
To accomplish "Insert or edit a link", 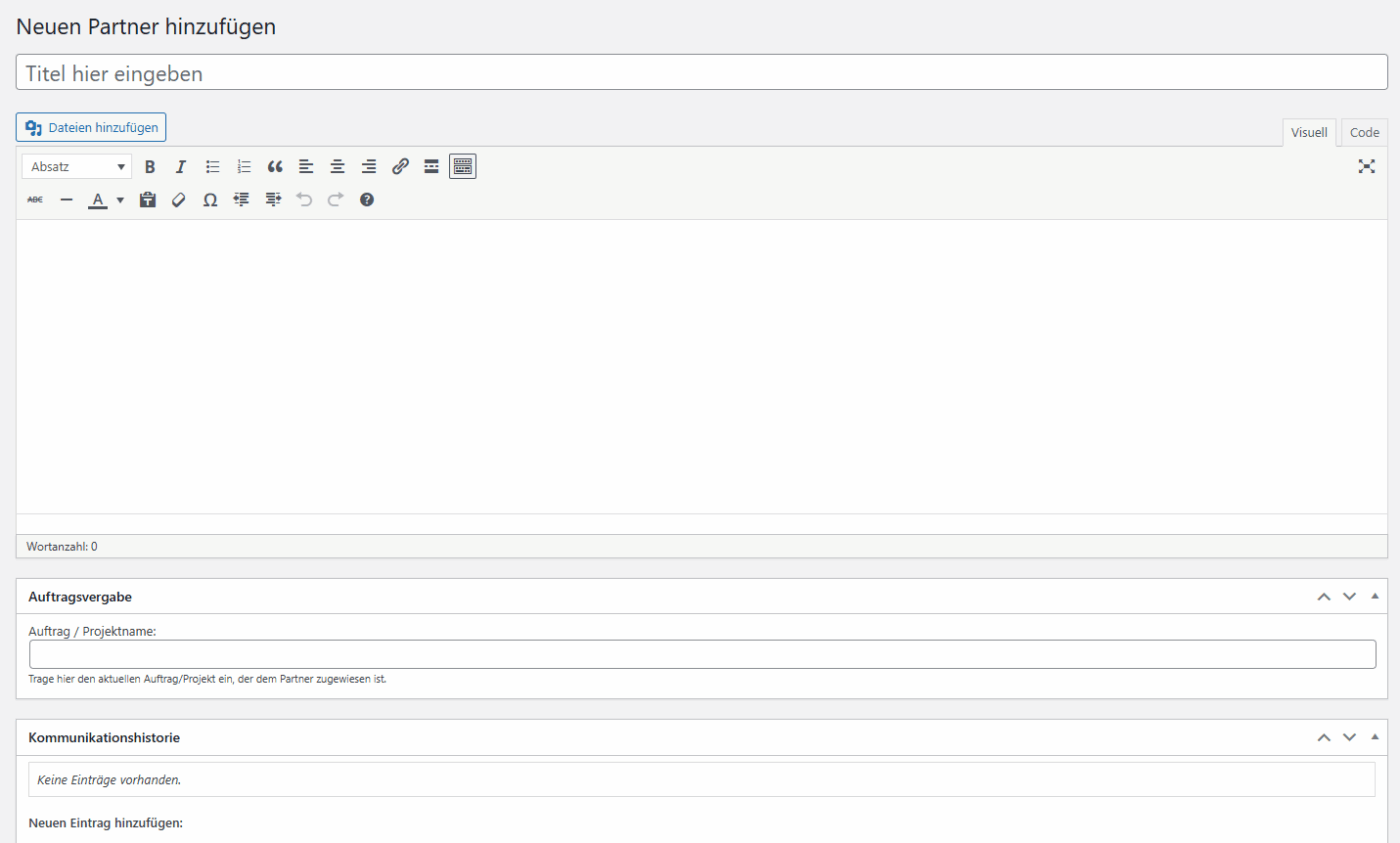I will [400, 167].
